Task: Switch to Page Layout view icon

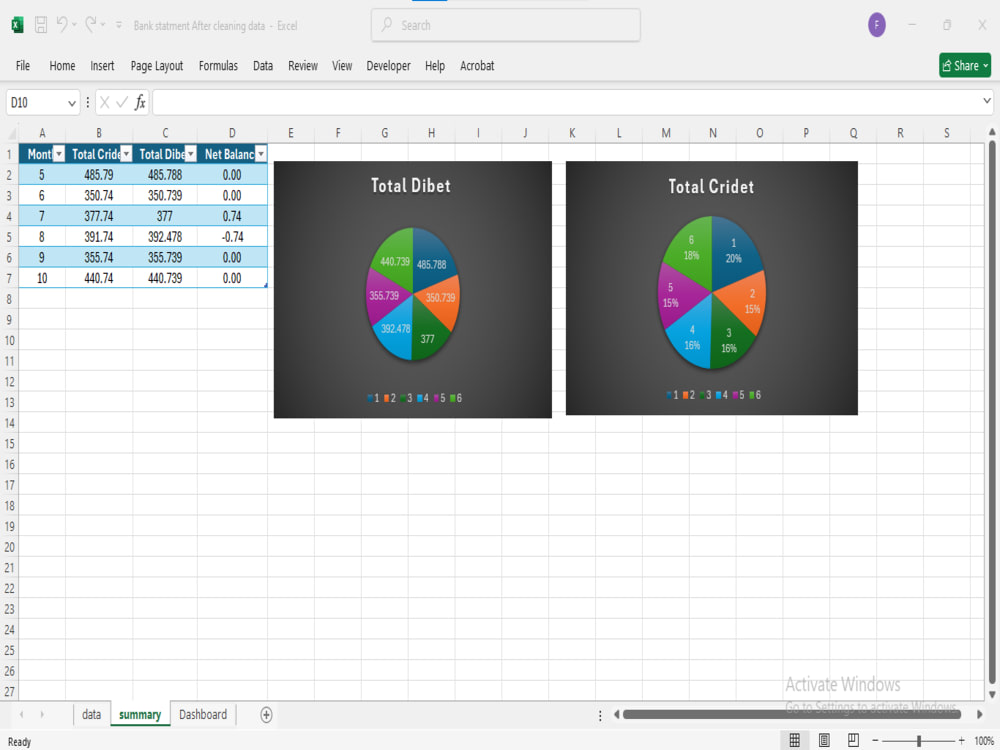Action: (824, 740)
